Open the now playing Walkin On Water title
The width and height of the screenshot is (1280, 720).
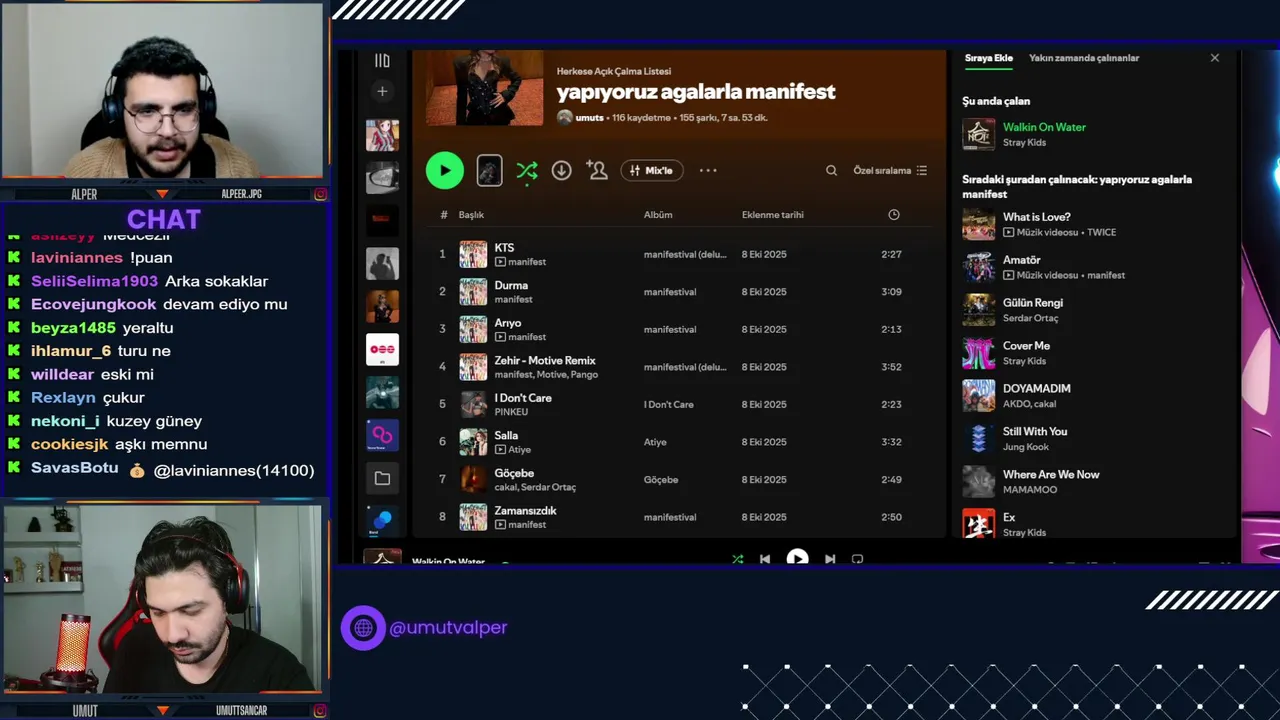1044,127
